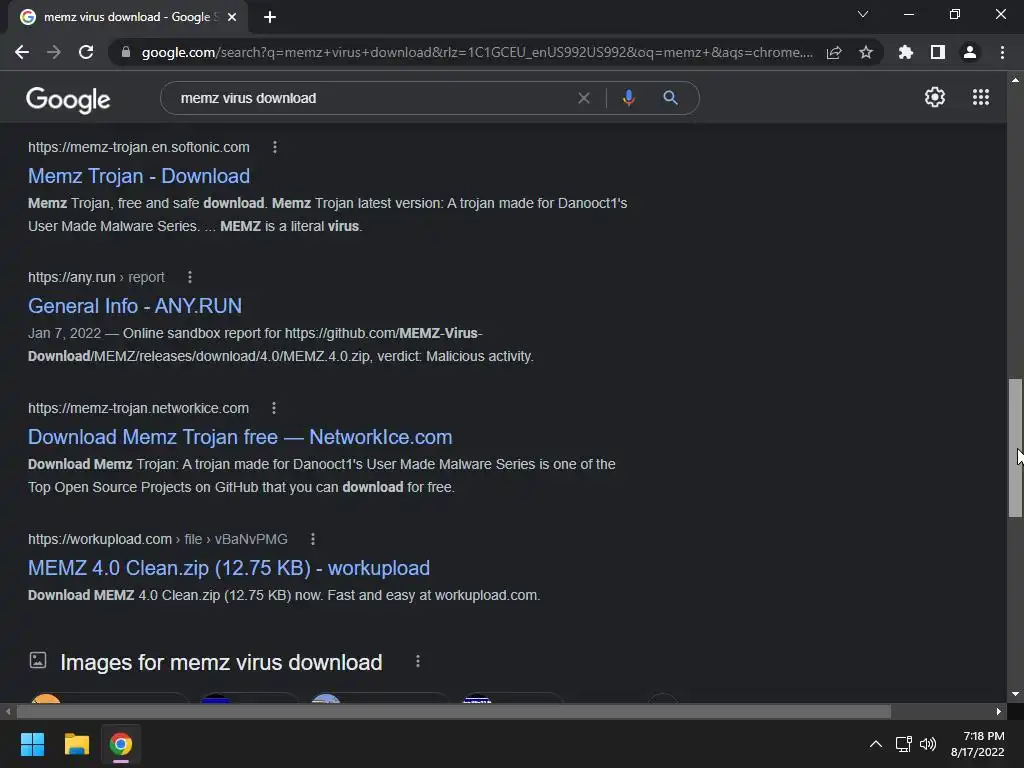This screenshot has height=768, width=1024.
Task: Click https://memz-trojan.en.softonic.com URL text
Action: [x=139, y=148]
